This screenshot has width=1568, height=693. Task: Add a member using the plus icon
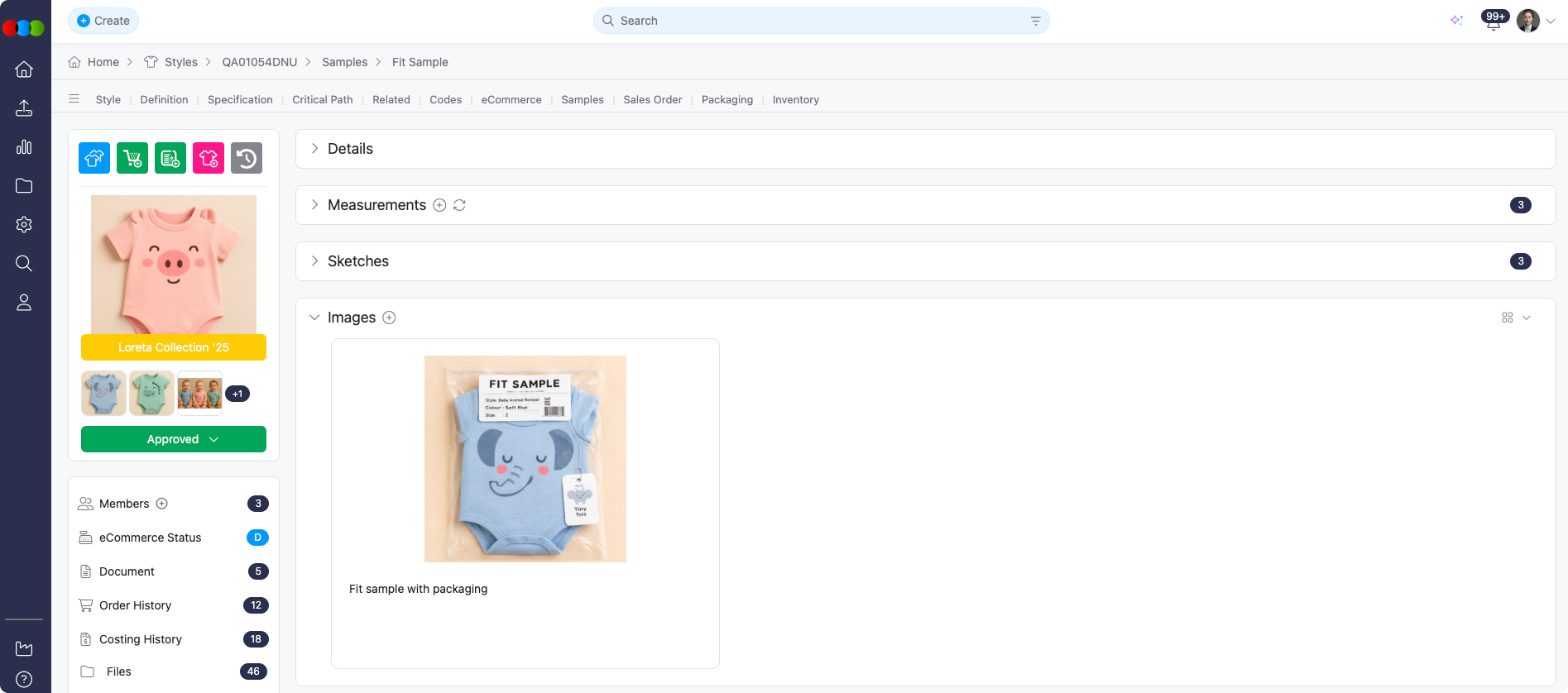(162, 504)
